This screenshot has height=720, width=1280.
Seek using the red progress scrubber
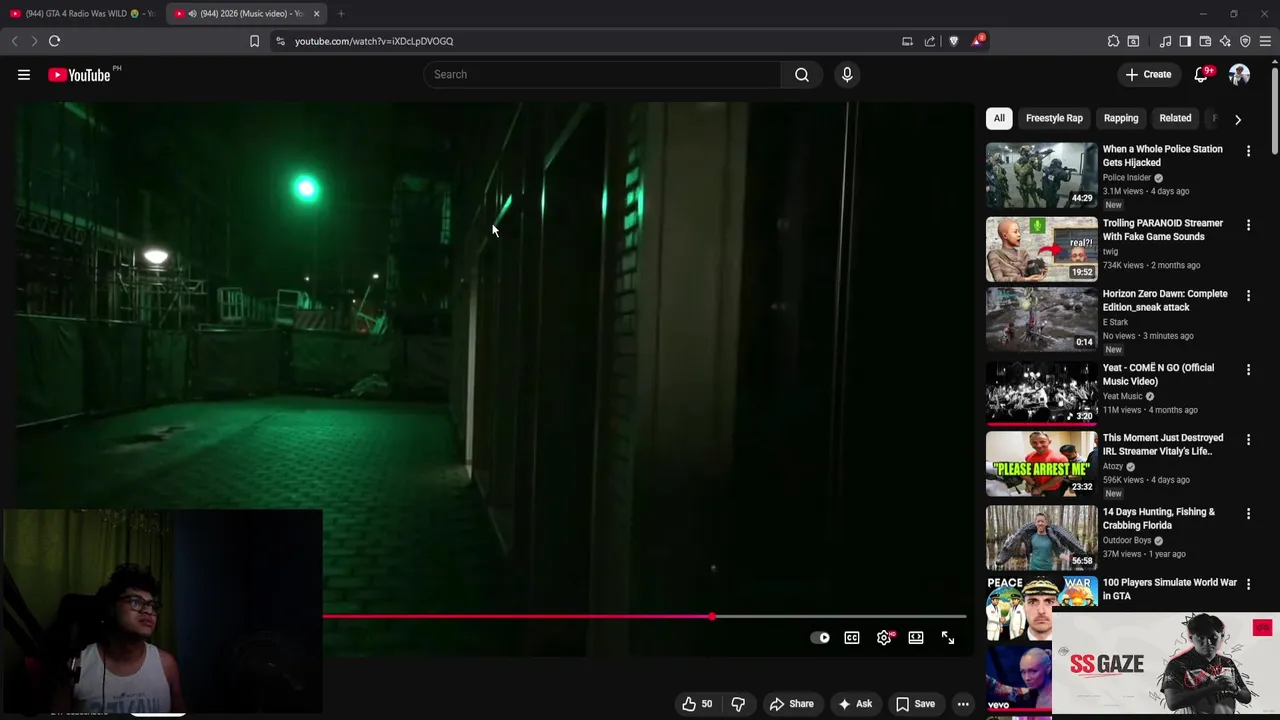[x=711, y=616]
